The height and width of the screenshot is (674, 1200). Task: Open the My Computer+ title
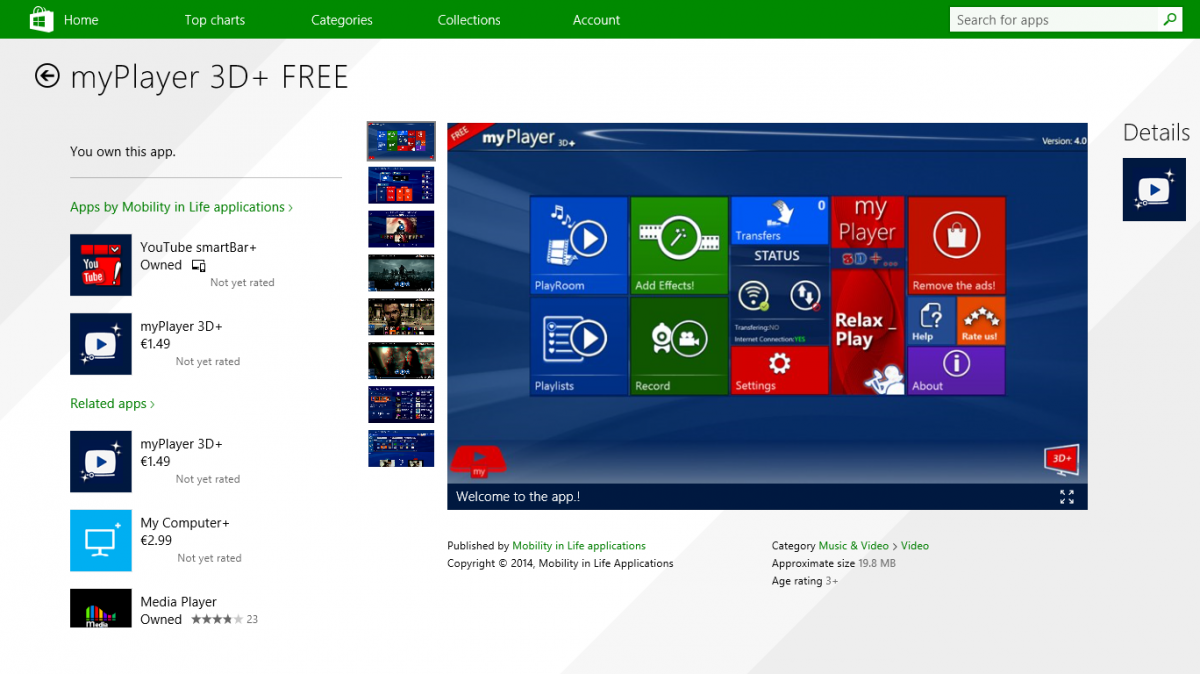click(x=185, y=523)
